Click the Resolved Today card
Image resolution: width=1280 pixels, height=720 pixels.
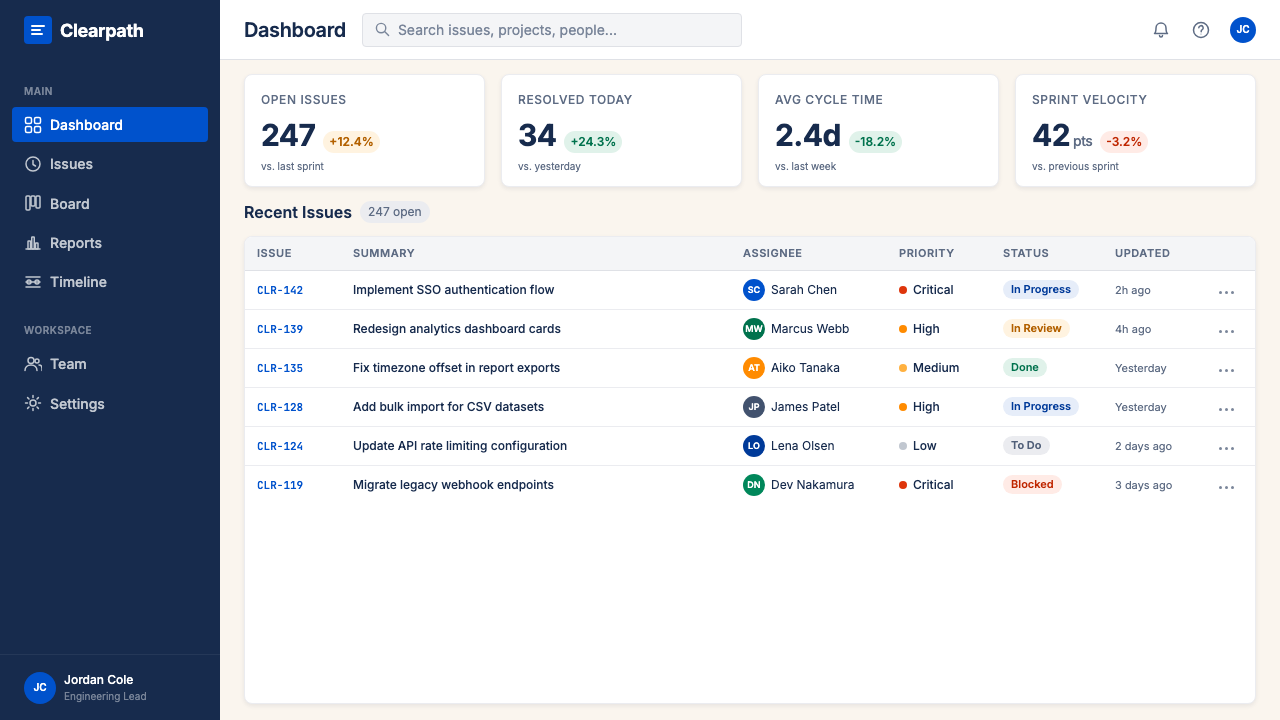click(x=621, y=130)
